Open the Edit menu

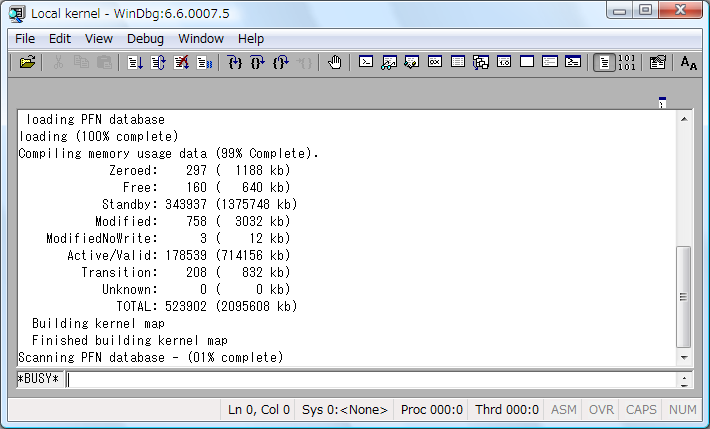pos(60,39)
